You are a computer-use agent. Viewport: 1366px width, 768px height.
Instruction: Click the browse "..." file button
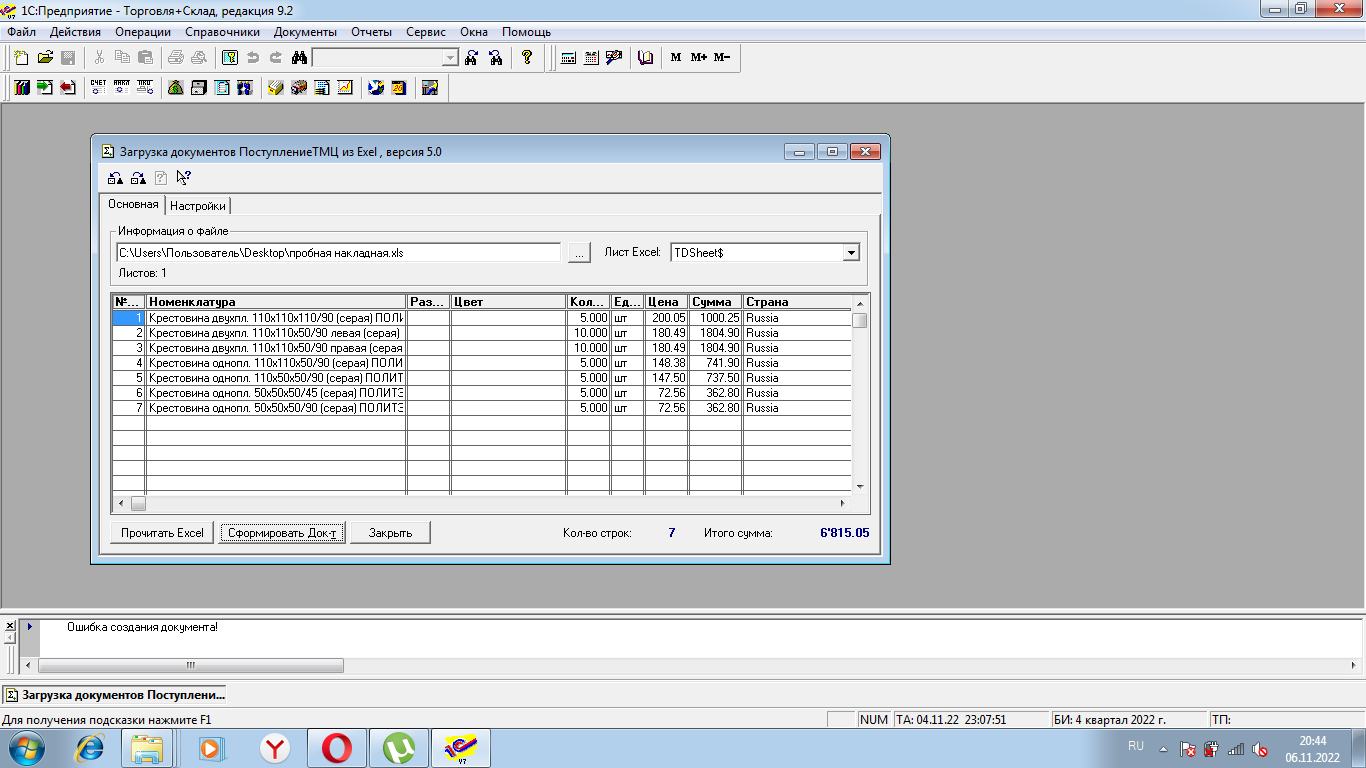click(579, 253)
